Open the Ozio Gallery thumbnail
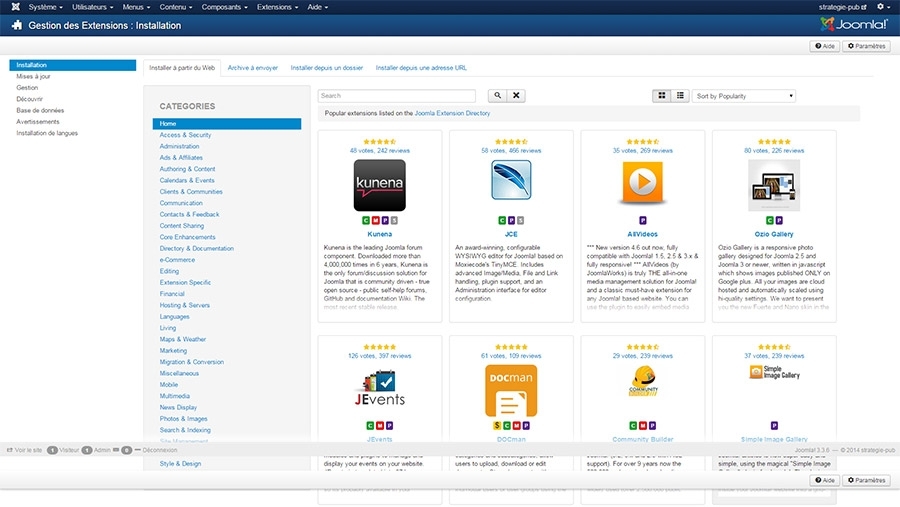 click(x=774, y=185)
